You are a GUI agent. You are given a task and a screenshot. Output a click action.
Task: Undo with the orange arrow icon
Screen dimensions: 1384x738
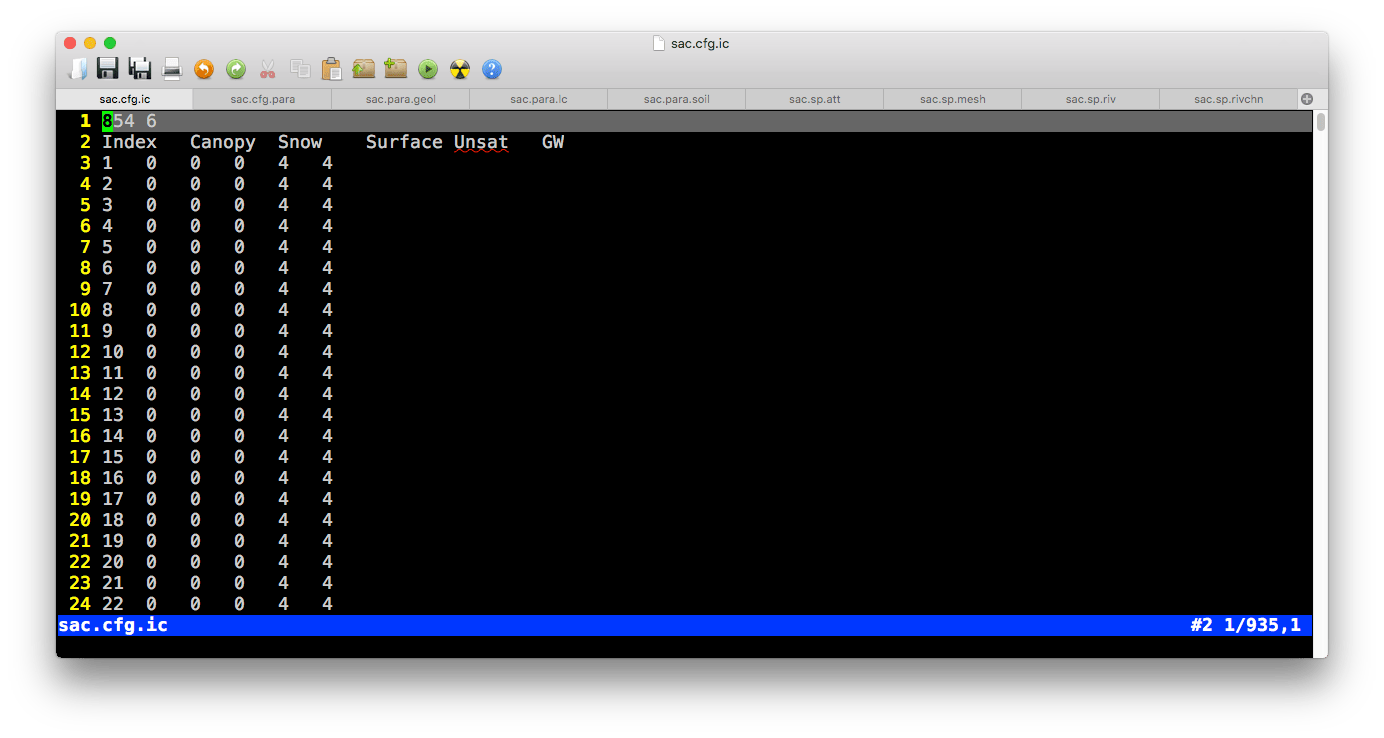click(x=204, y=69)
